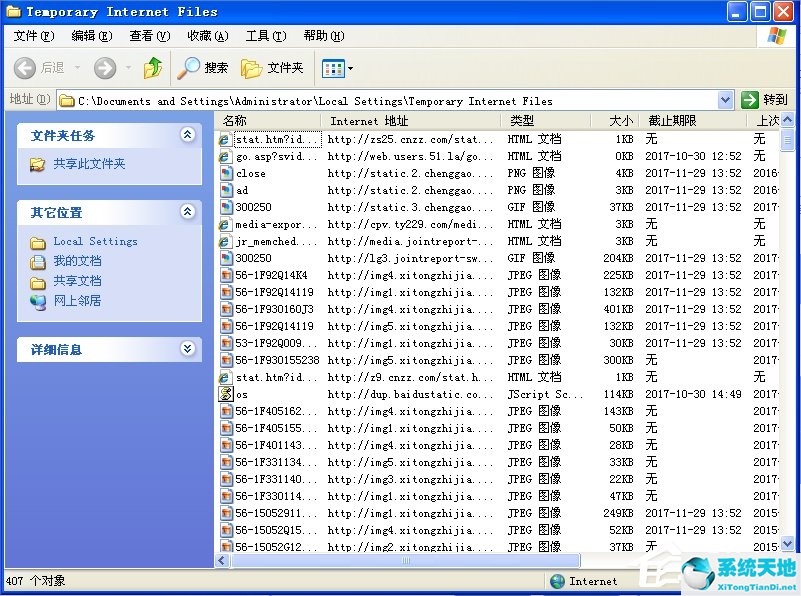Click the 后退 (Back) navigation button
This screenshot has width=801, height=596.
point(32,68)
